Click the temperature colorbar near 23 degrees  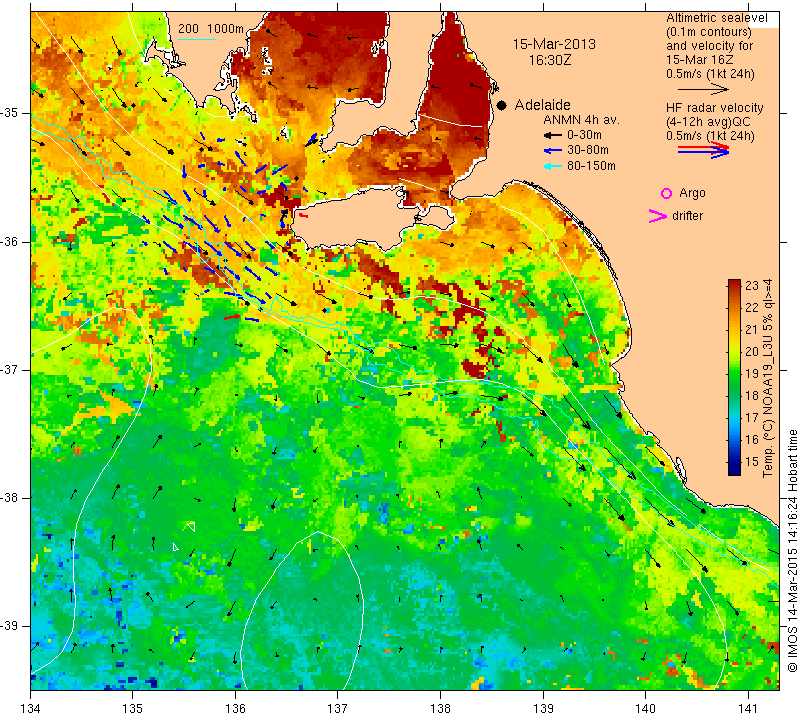click(734, 286)
